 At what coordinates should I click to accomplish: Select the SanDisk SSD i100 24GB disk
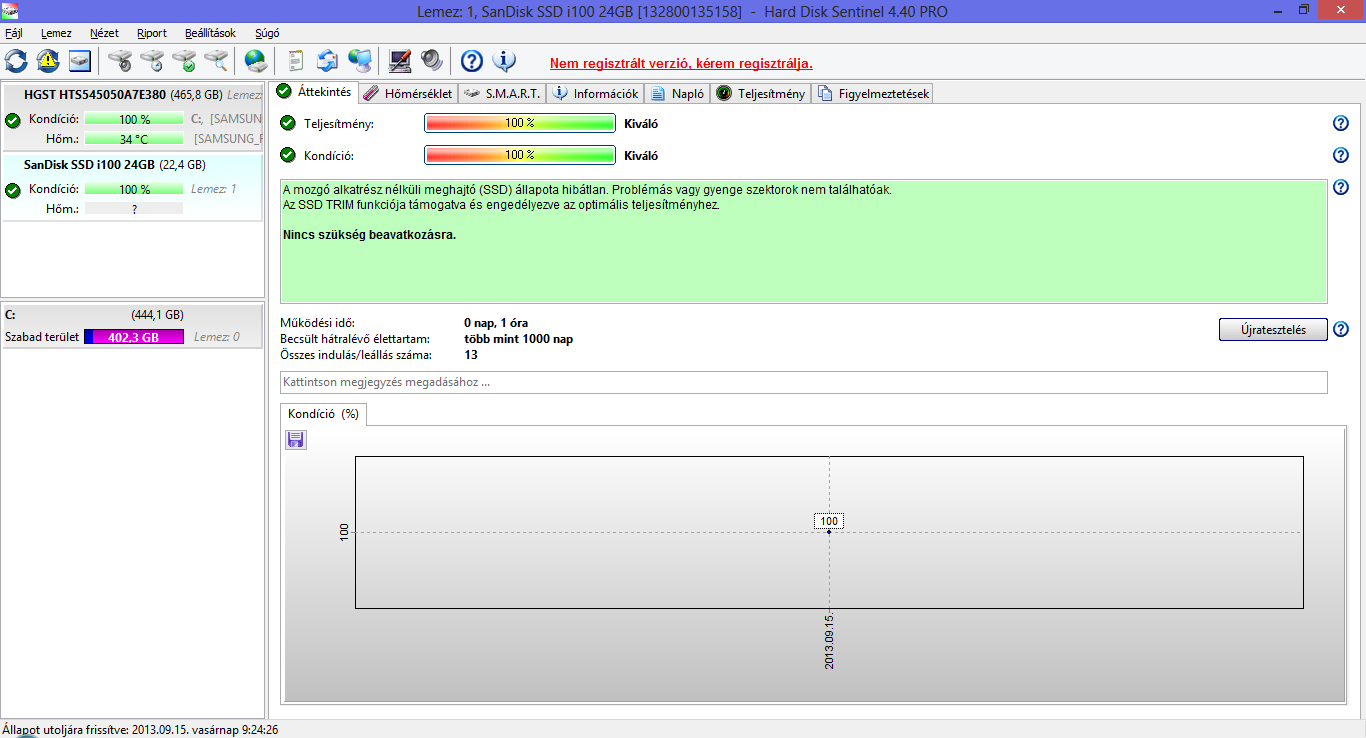(133, 187)
